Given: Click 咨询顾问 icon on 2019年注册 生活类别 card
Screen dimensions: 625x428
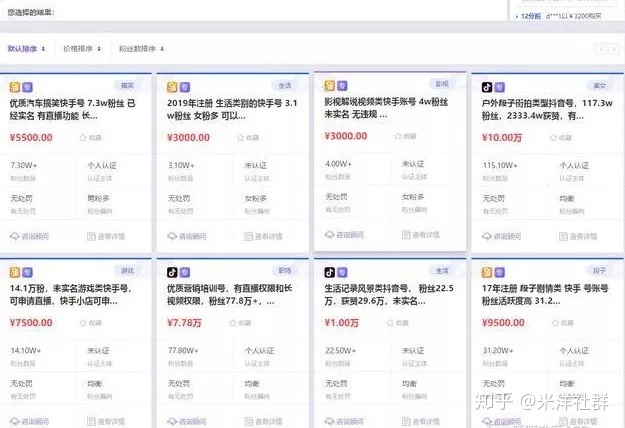Looking at the screenshot, I should (172, 236).
